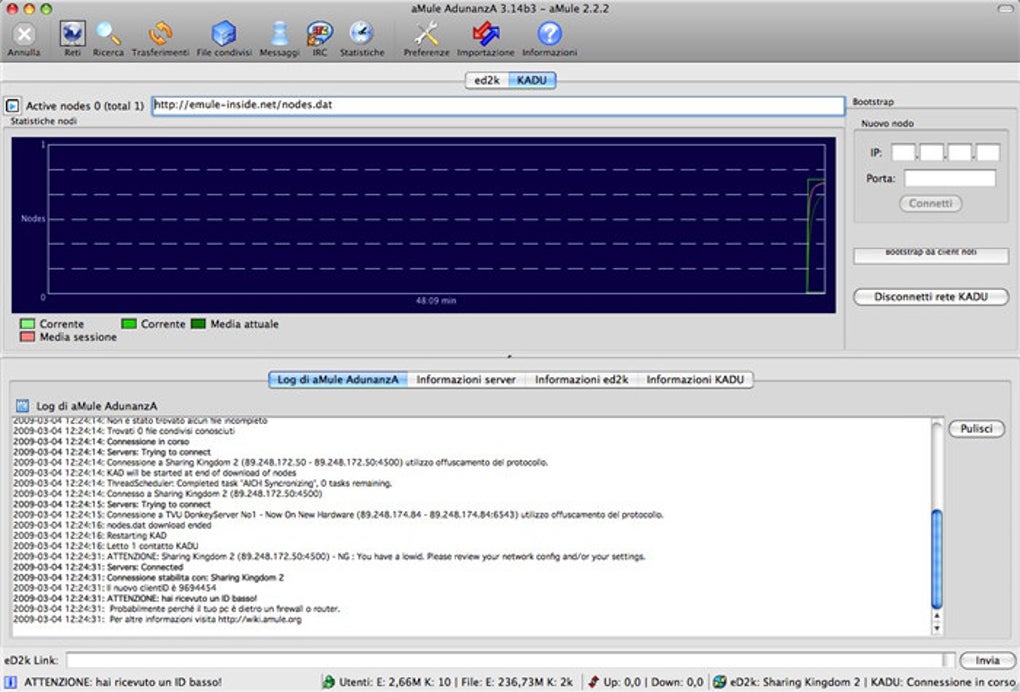Click the third IP octet field
This screenshot has width=1020, height=692.
960,153
